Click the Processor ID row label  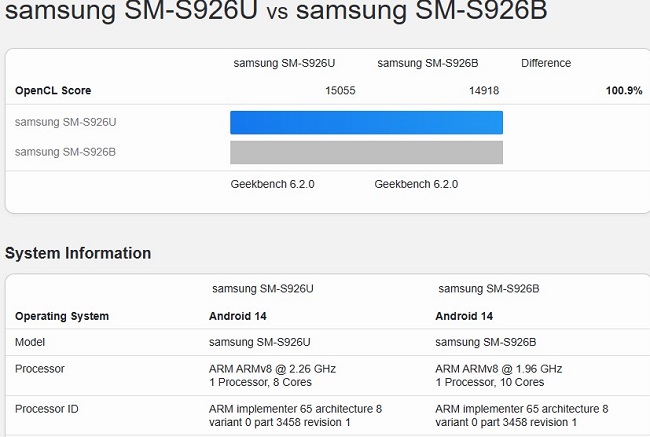tap(46, 409)
